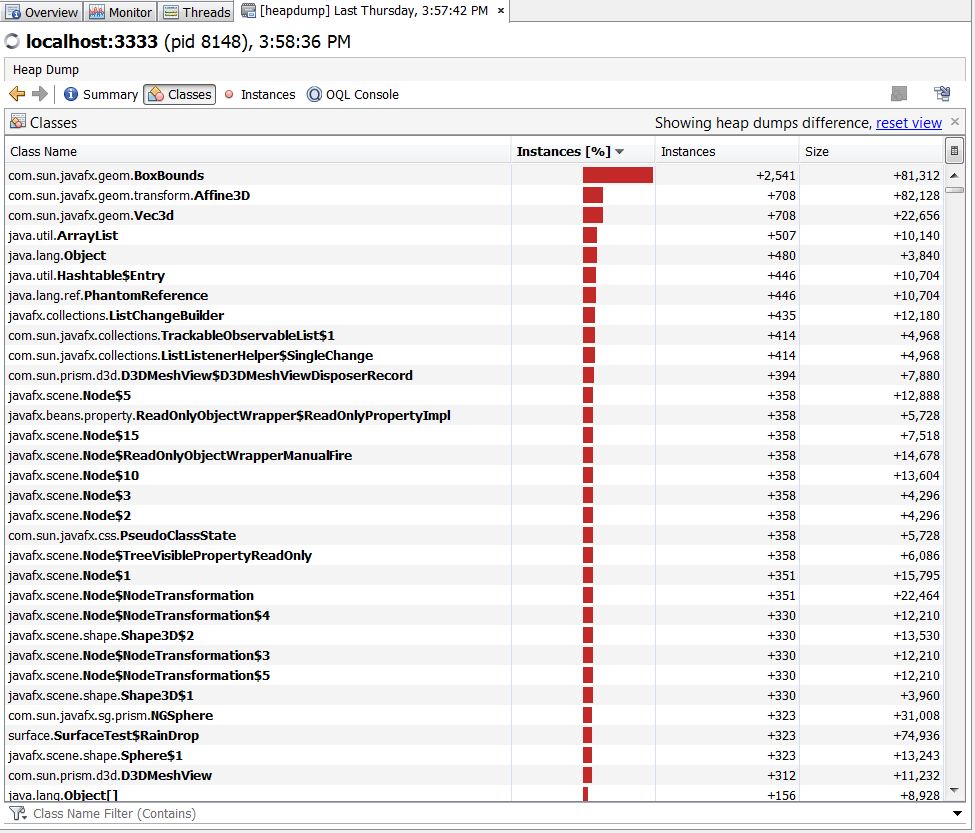Switch to the Monitor tab
This screenshot has height=833, width=975.
coord(121,12)
